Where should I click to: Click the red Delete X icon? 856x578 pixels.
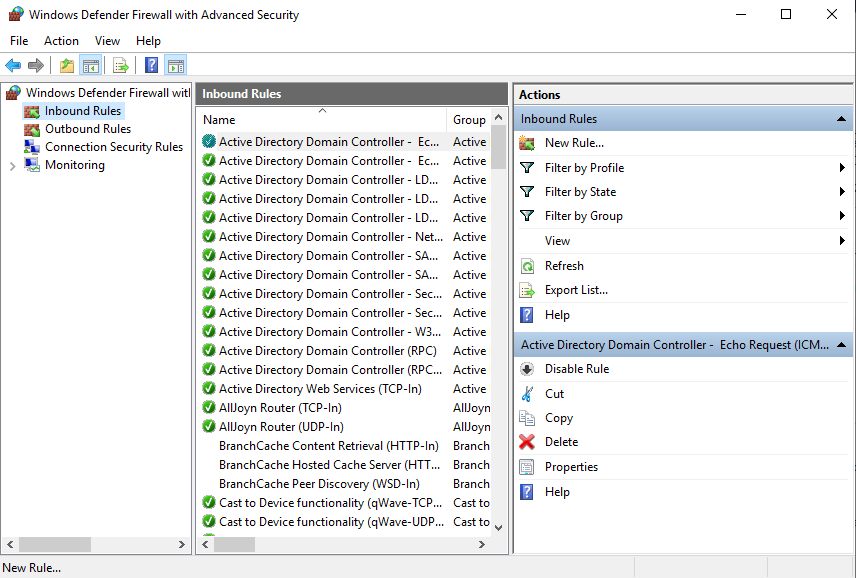(527, 442)
